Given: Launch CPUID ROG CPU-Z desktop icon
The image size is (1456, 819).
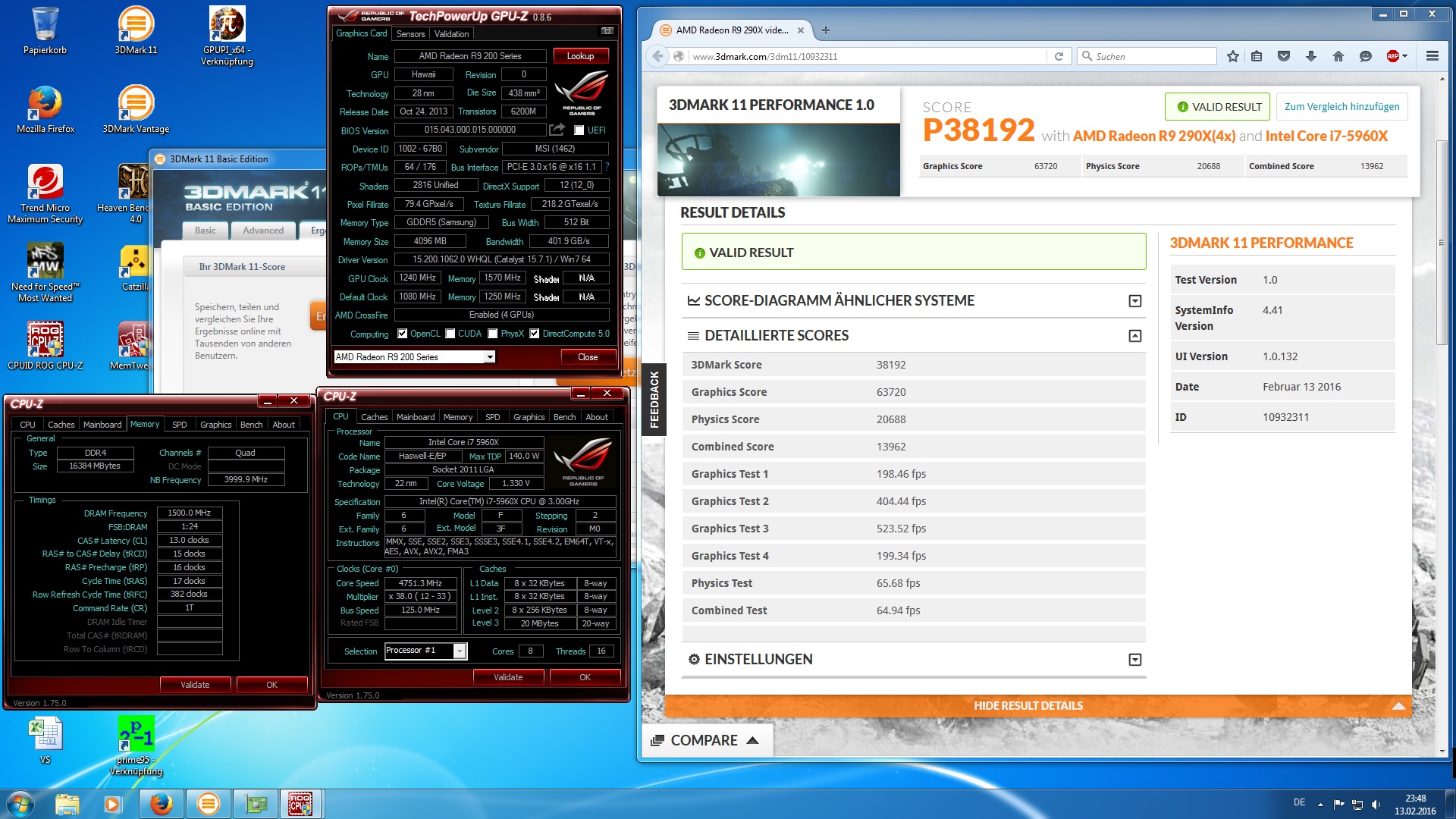Looking at the screenshot, I should [45, 345].
